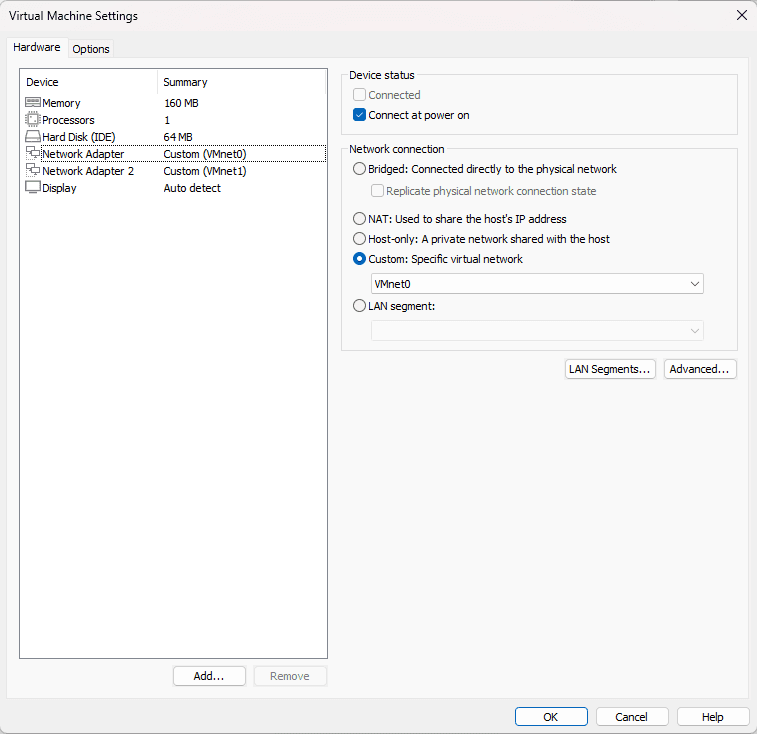Select the Processors chip icon
The image size is (757, 734).
click(x=32, y=120)
